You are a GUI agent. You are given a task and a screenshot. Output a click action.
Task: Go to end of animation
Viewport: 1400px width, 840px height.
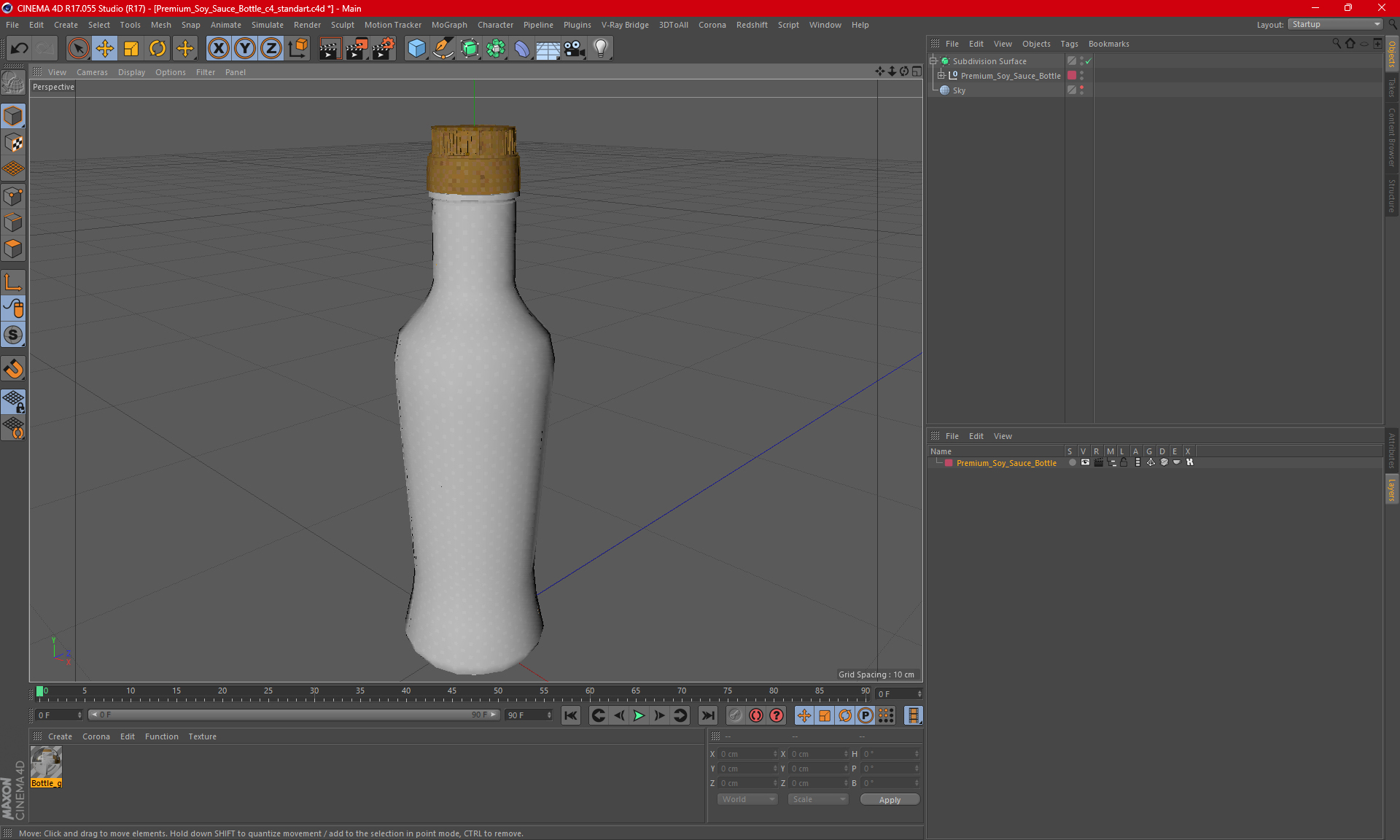707,715
